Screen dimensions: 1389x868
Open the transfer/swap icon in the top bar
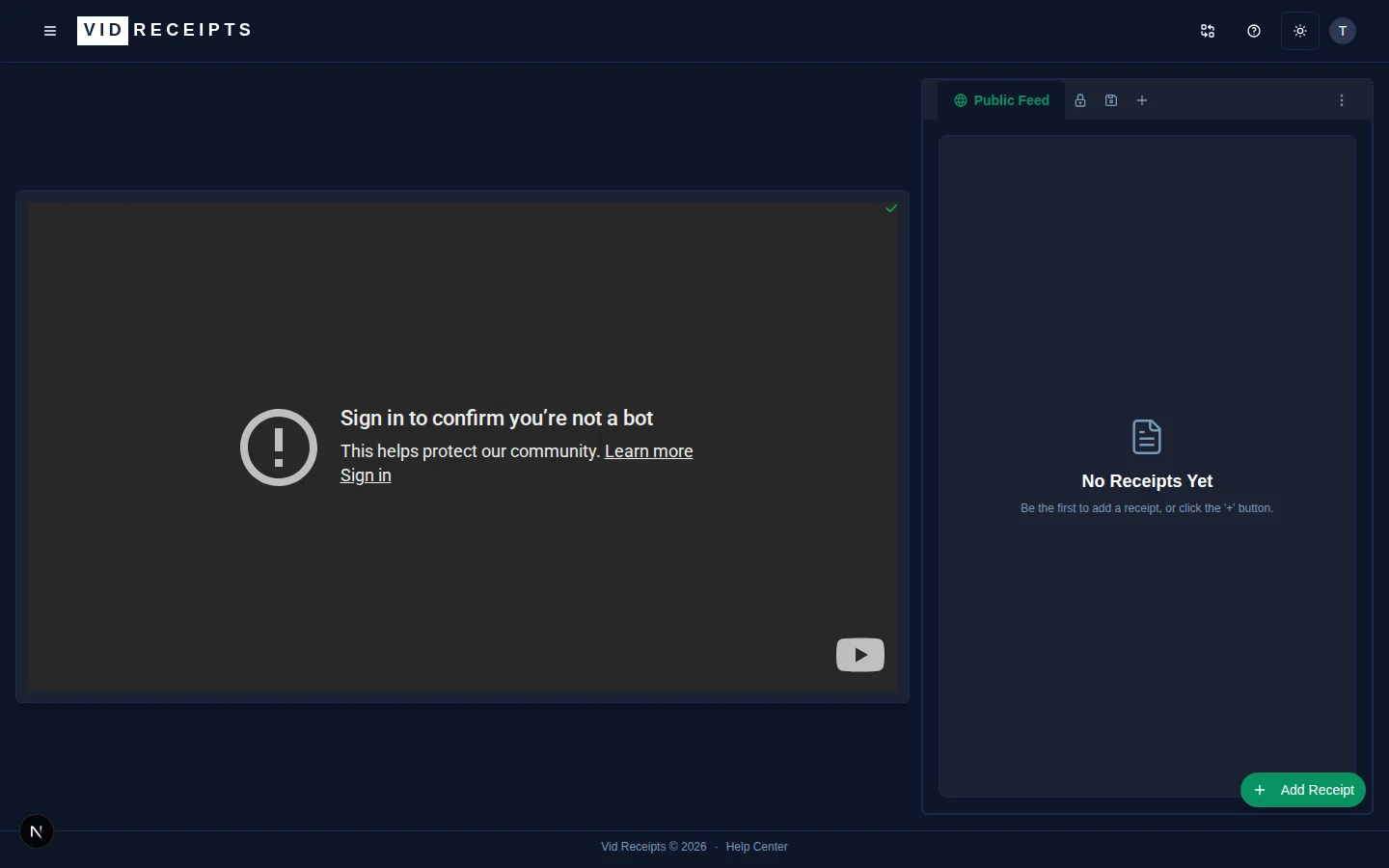point(1207,31)
